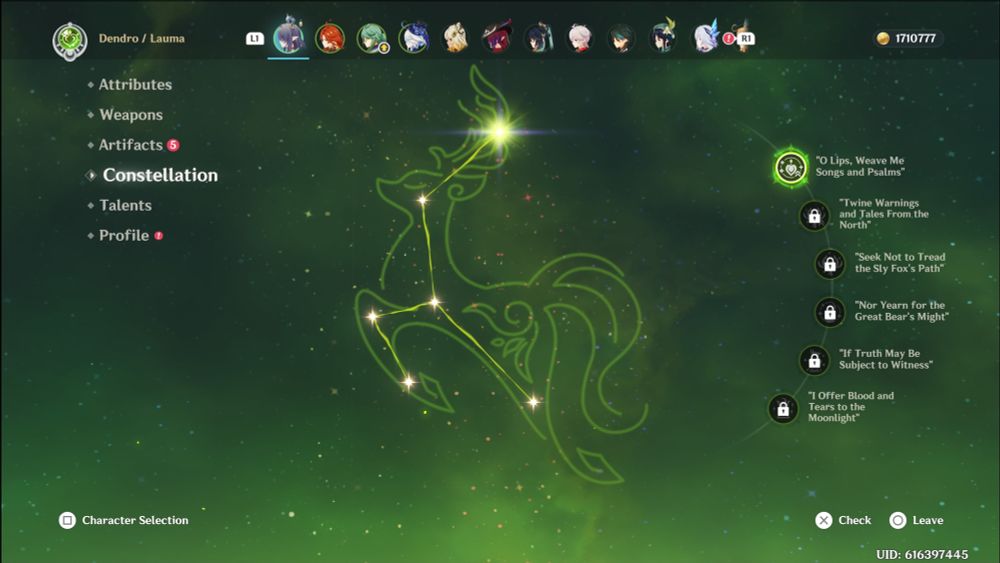Click the lock icon beside 'Twine Warnings'
This screenshot has height=563, width=1000.
(x=814, y=216)
